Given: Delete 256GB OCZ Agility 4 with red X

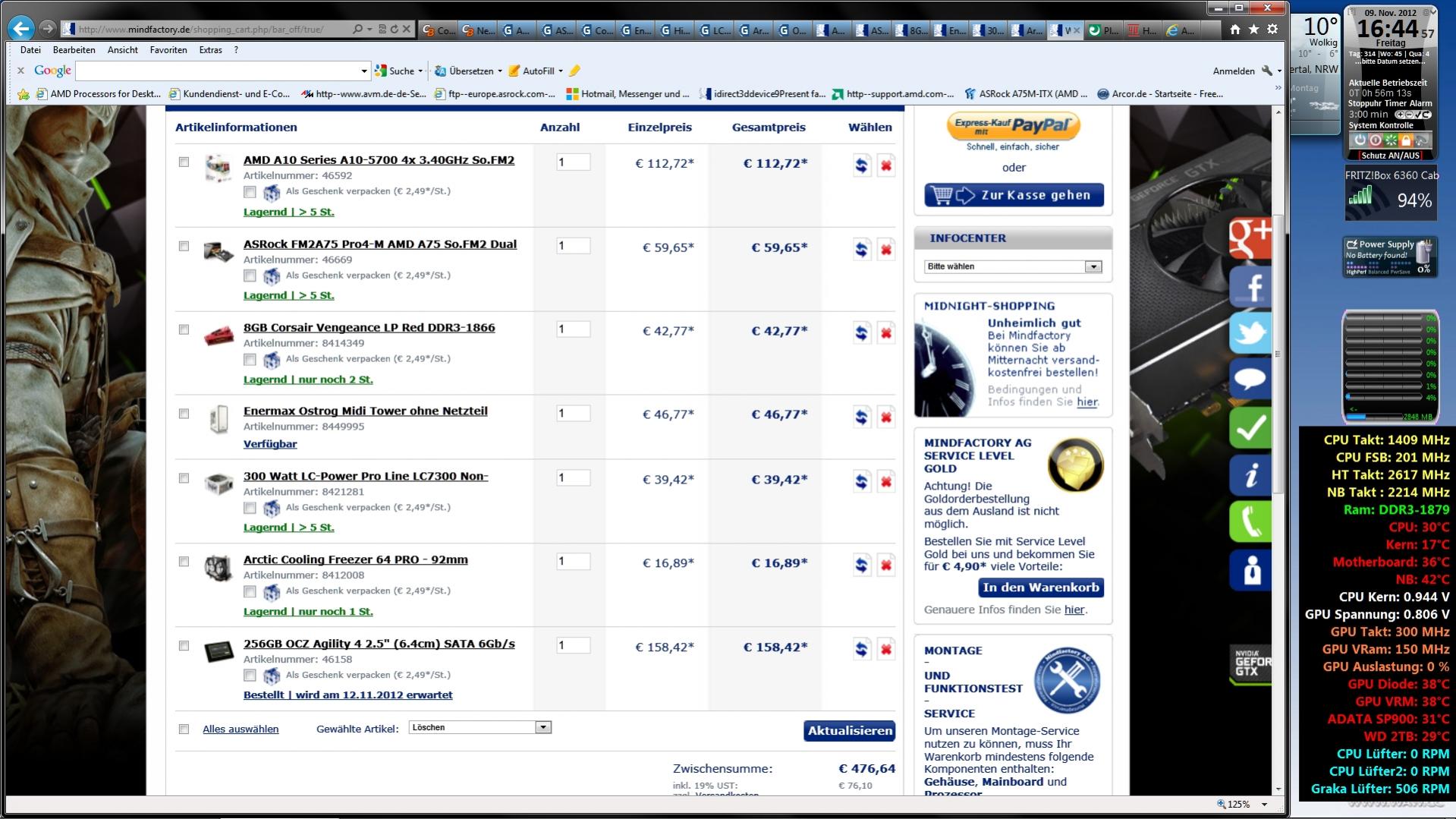Looking at the screenshot, I should (x=885, y=649).
